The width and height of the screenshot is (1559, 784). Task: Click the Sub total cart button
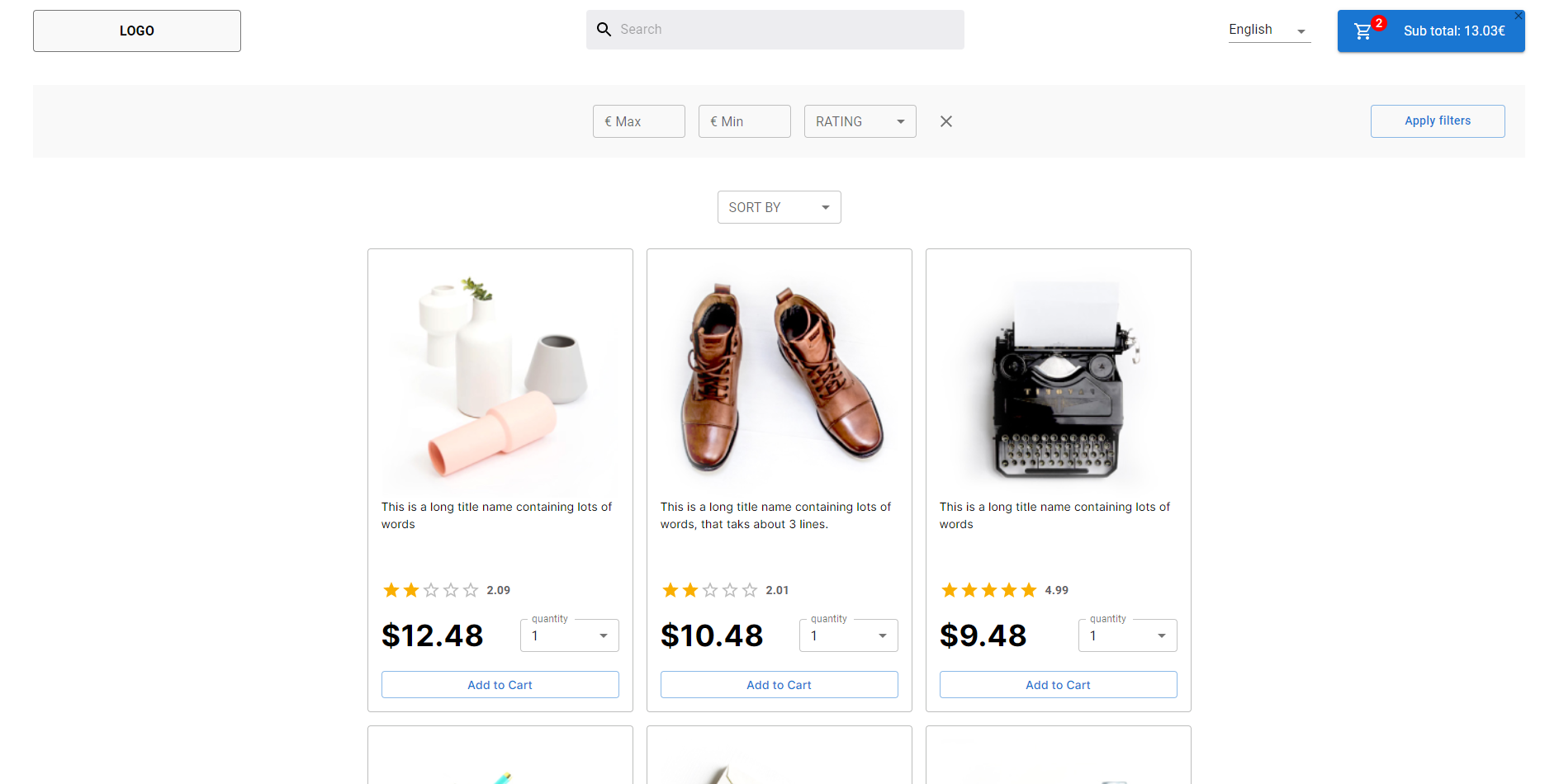1431,31
